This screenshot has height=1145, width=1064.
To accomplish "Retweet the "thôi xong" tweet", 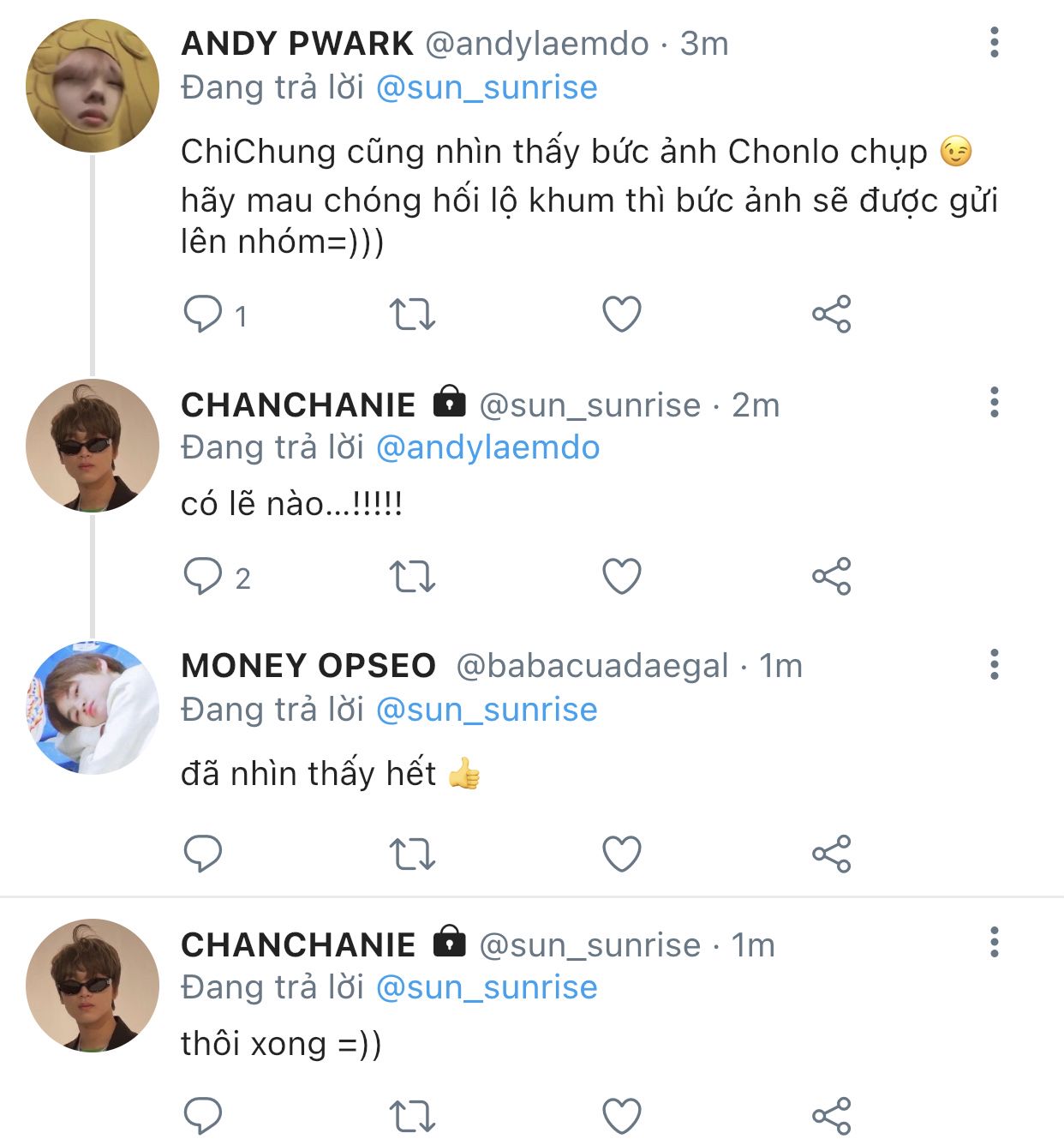I will (x=412, y=1116).
